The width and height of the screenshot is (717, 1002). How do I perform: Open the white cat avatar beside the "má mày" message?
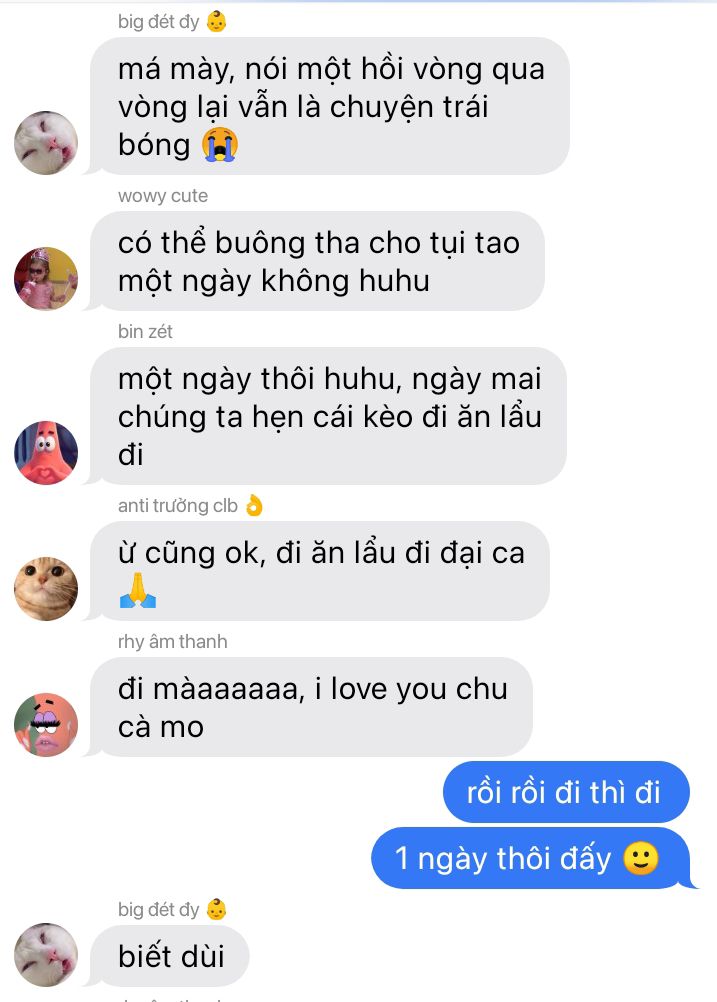(x=46, y=143)
